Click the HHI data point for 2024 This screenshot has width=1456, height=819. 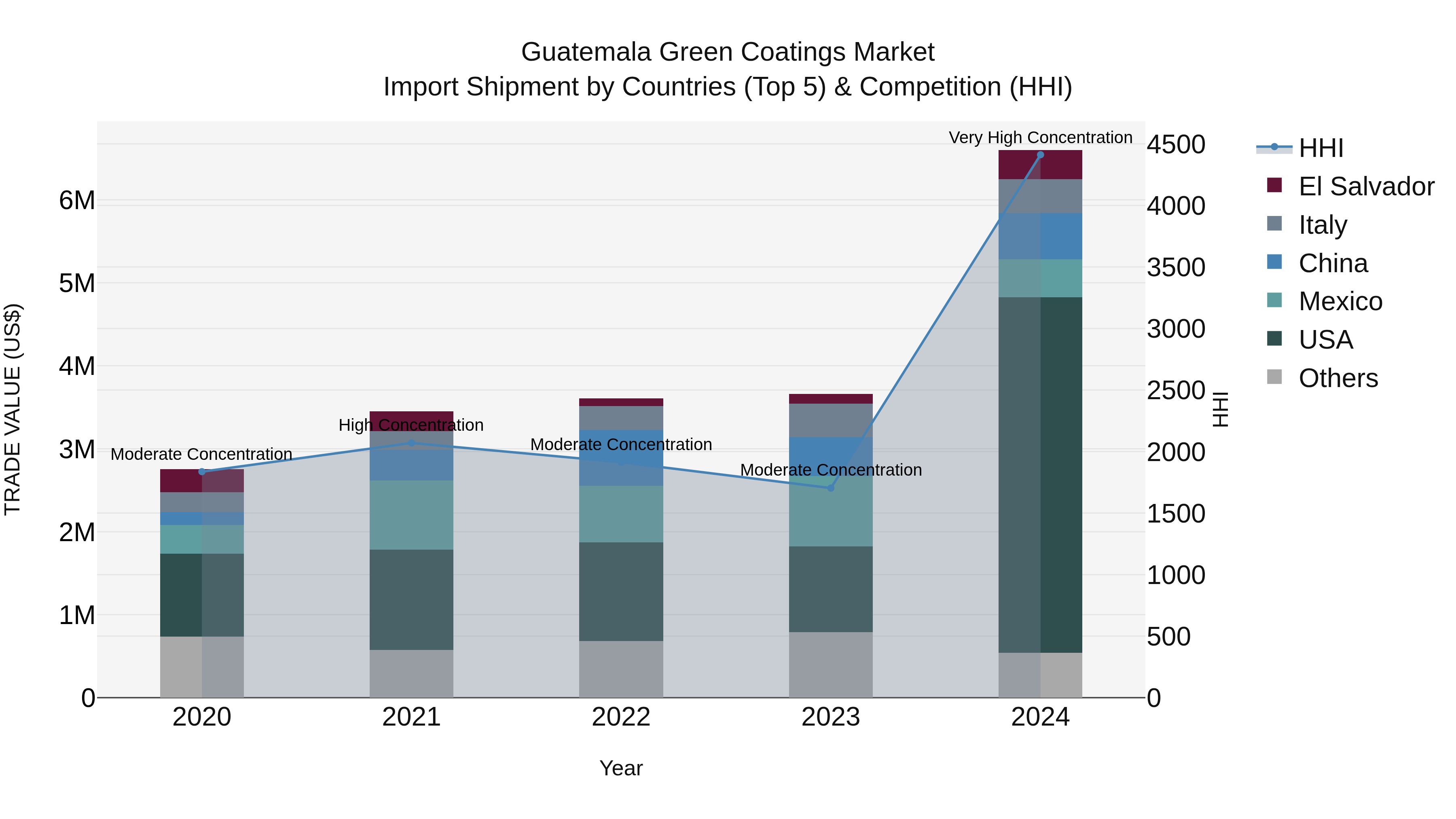pyautogui.click(x=1040, y=155)
